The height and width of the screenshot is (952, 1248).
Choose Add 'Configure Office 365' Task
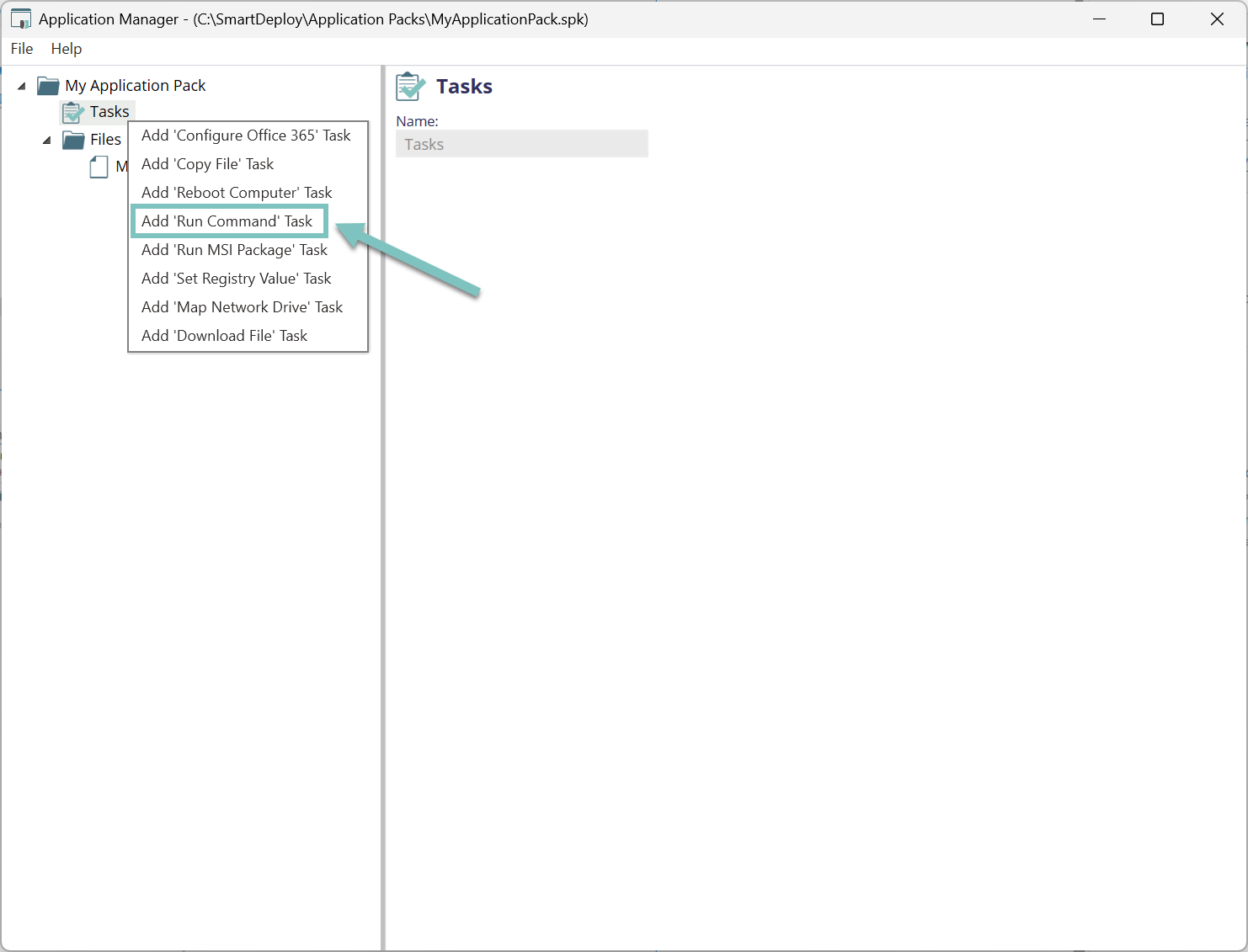click(x=246, y=136)
